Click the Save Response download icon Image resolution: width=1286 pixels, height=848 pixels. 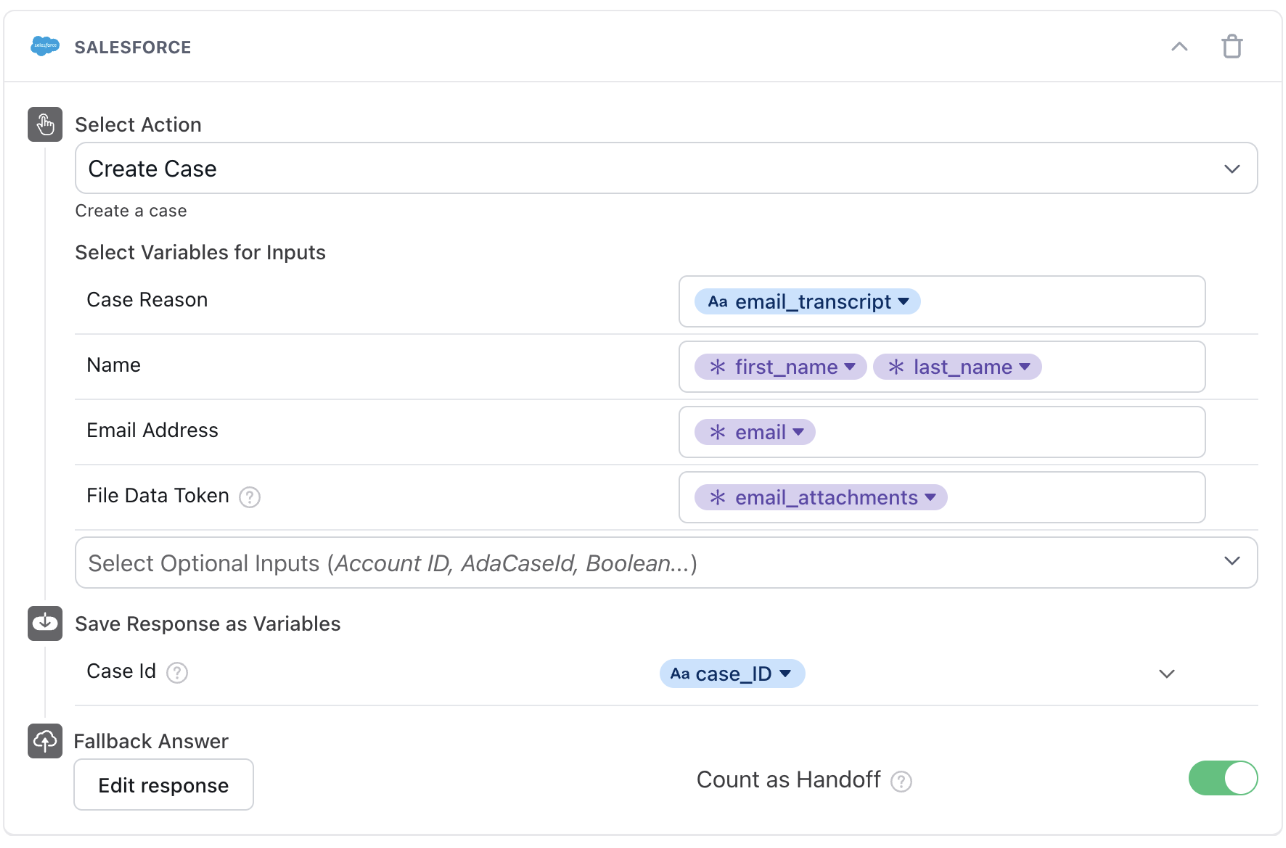coord(45,623)
